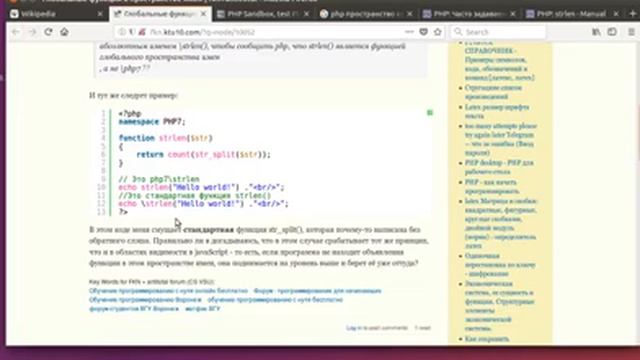The height and width of the screenshot is (360, 640).
Task: Click the browser forward arrow
Action: tap(32, 32)
